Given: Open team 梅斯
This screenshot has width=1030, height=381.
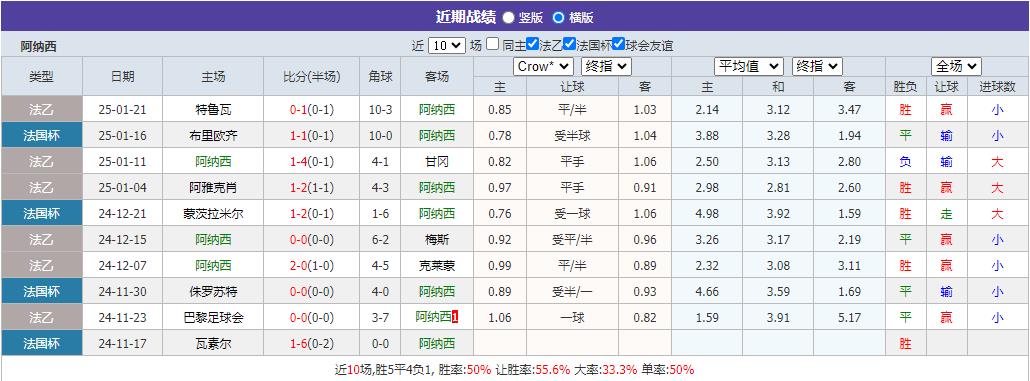Looking at the screenshot, I should point(437,240).
